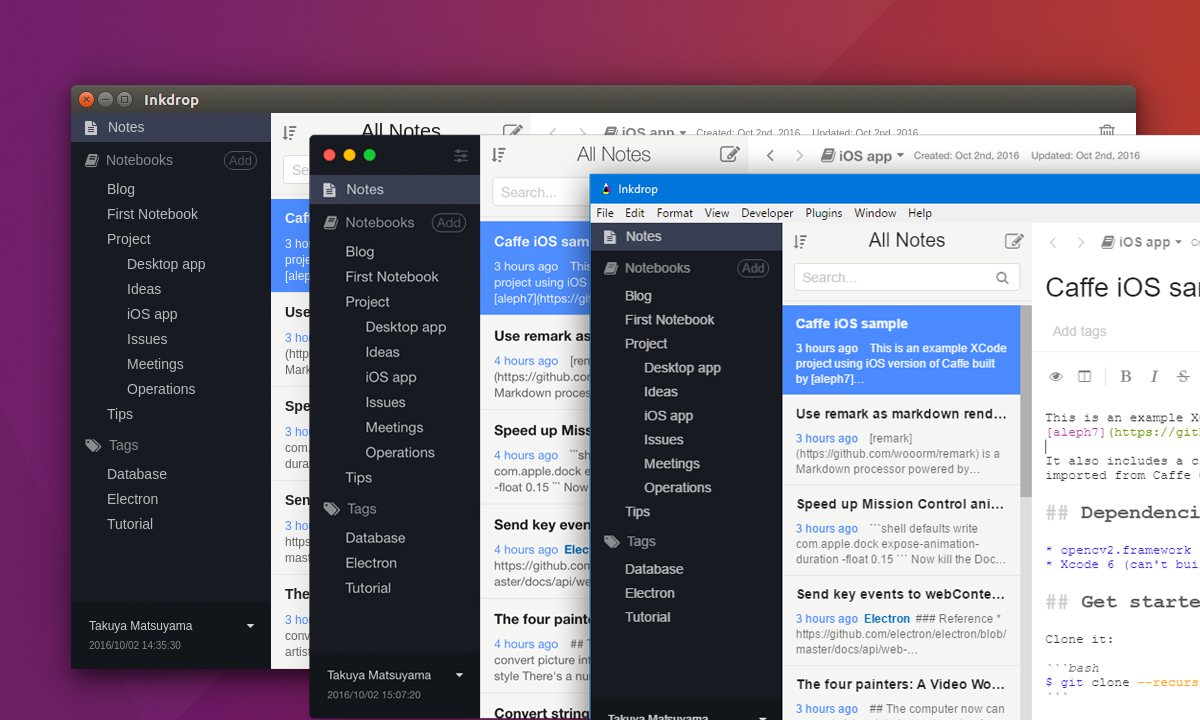Click the sort icon in the Ubuntu Inkdrop window
Image resolution: width=1200 pixels, height=720 pixels.
coord(290,132)
